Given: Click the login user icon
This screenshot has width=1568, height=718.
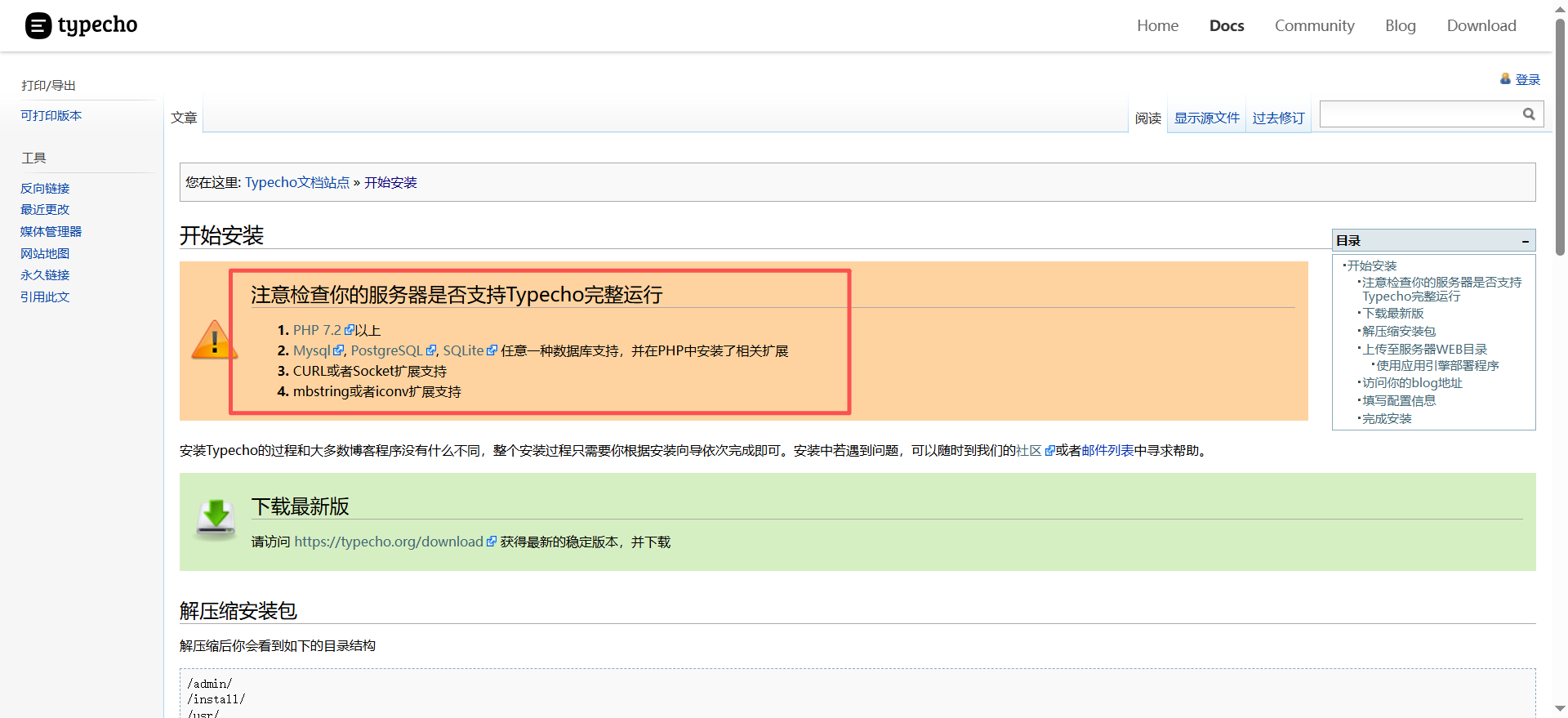Looking at the screenshot, I should [x=1505, y=79].
